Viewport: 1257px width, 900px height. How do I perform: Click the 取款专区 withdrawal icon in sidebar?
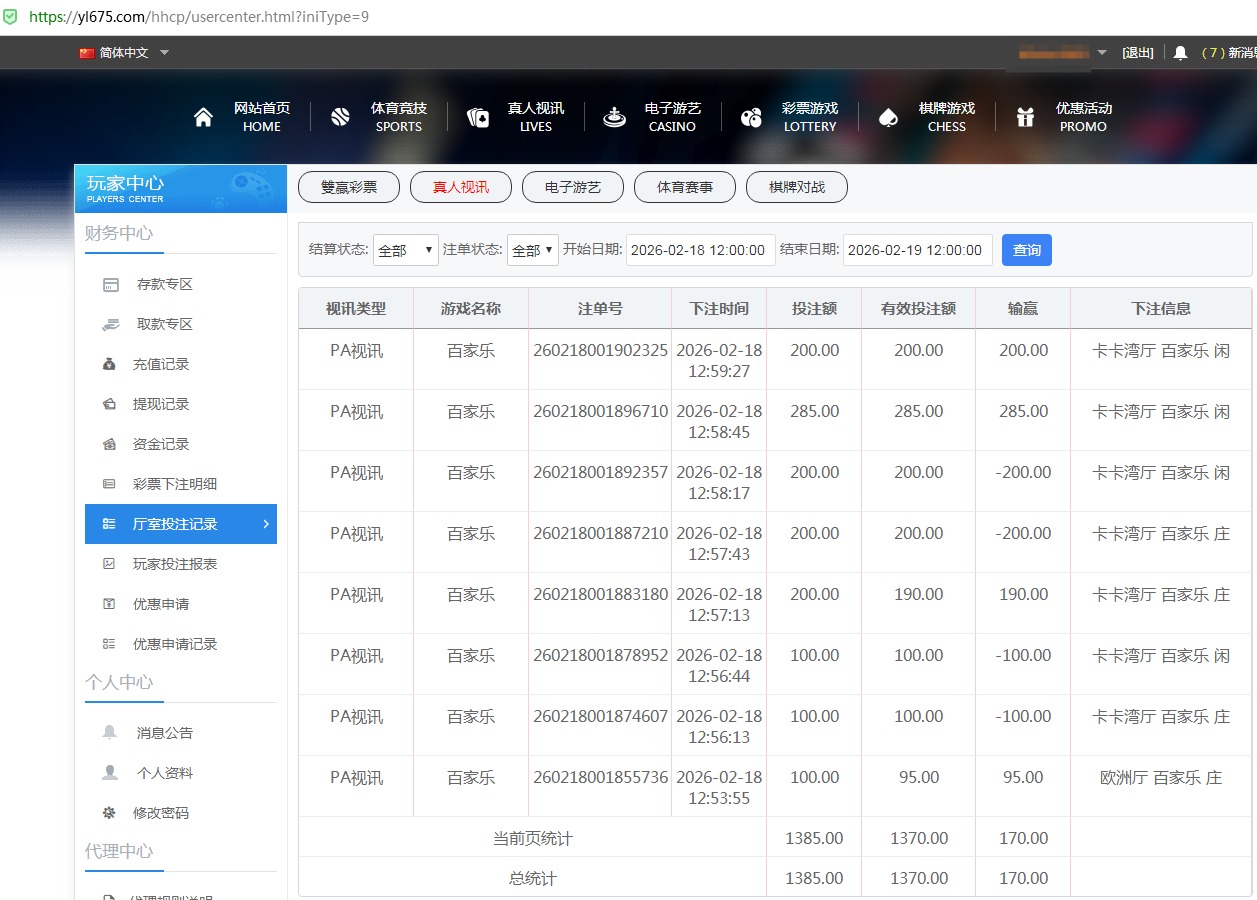113,324
